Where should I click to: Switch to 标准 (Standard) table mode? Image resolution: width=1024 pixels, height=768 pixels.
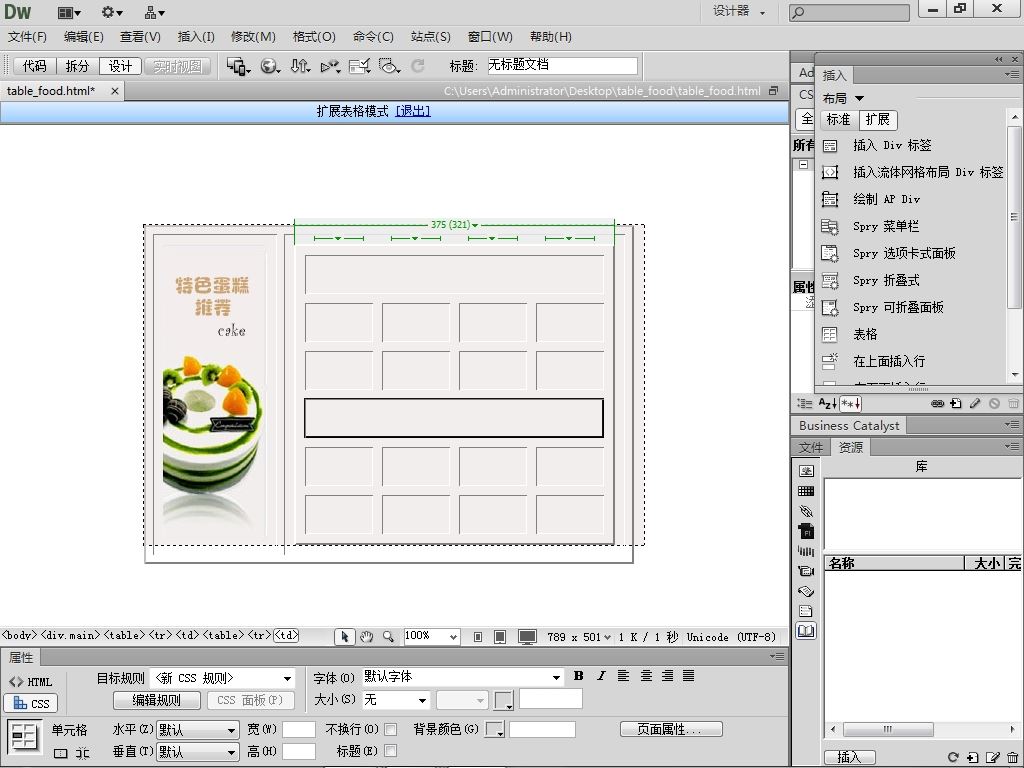[838, 120]
